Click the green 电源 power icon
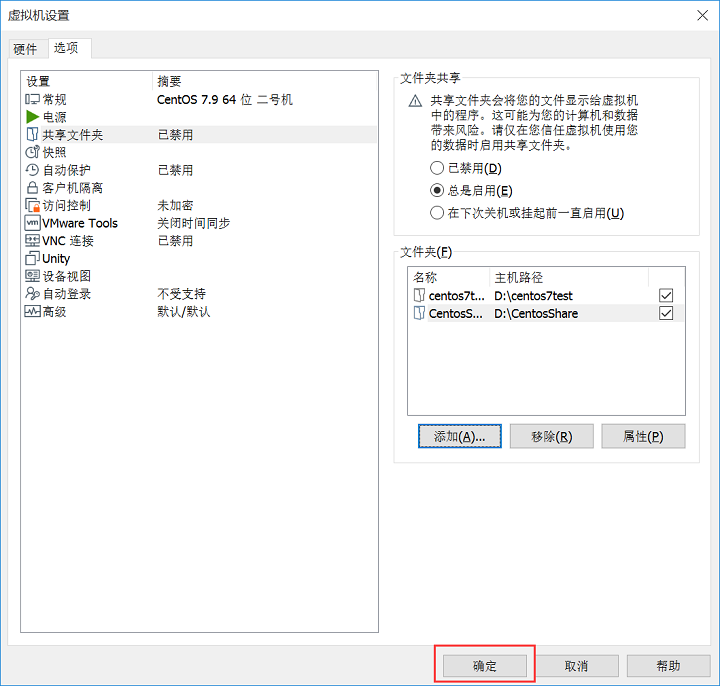This screenshot has height=686, width=720. (32, 117)
